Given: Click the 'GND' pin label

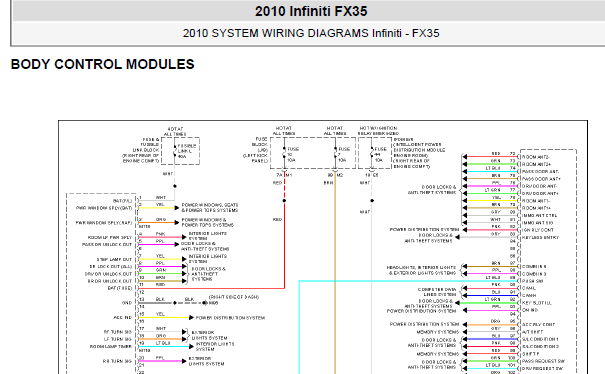Looking at the screenshot, I should tap(127, 303).
